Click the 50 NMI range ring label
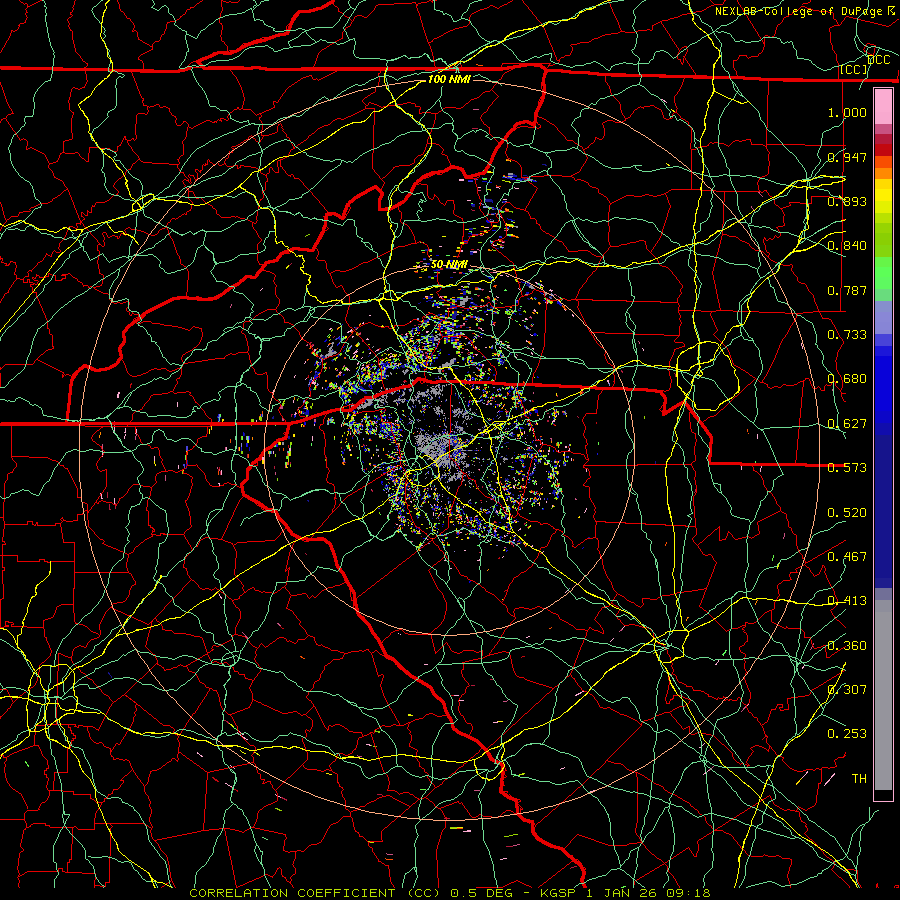This screenshot has height=900, width=900. point(449,265)
